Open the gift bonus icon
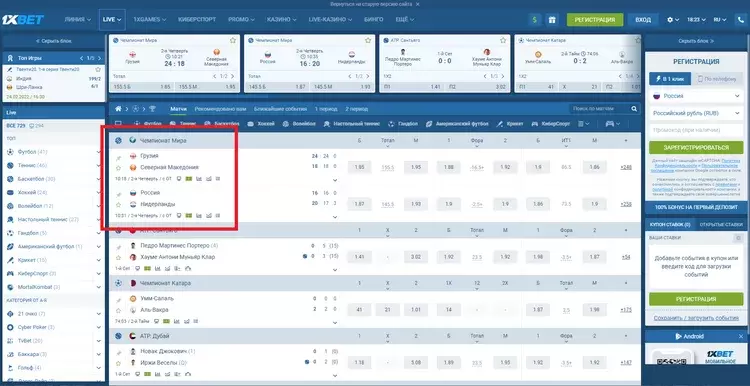The width and height of the screenshot is (750, 386). point(552,20)
